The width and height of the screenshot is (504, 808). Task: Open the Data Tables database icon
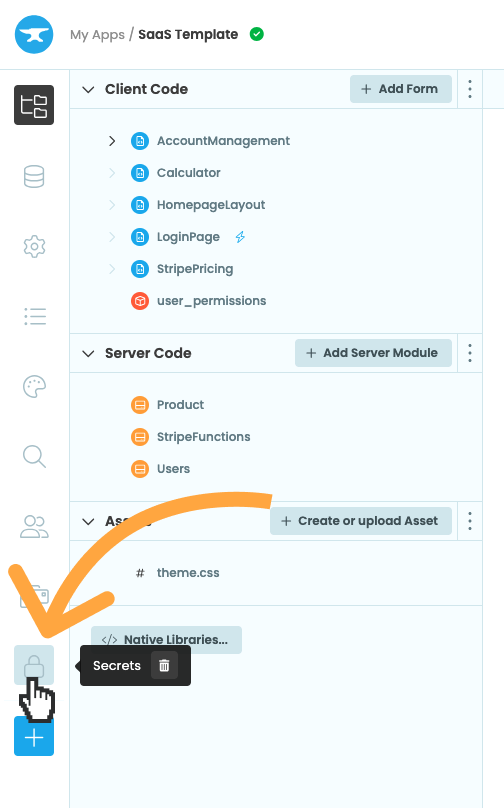(34, 176)
